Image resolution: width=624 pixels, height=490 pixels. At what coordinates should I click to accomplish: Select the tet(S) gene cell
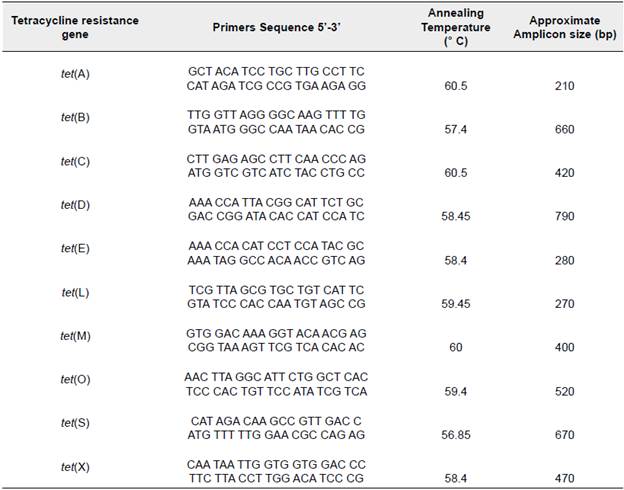click(x=76, y=423)
